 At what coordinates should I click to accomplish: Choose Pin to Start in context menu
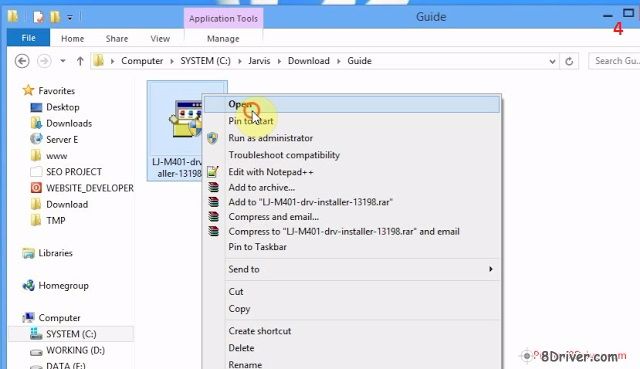coord(351,121)
